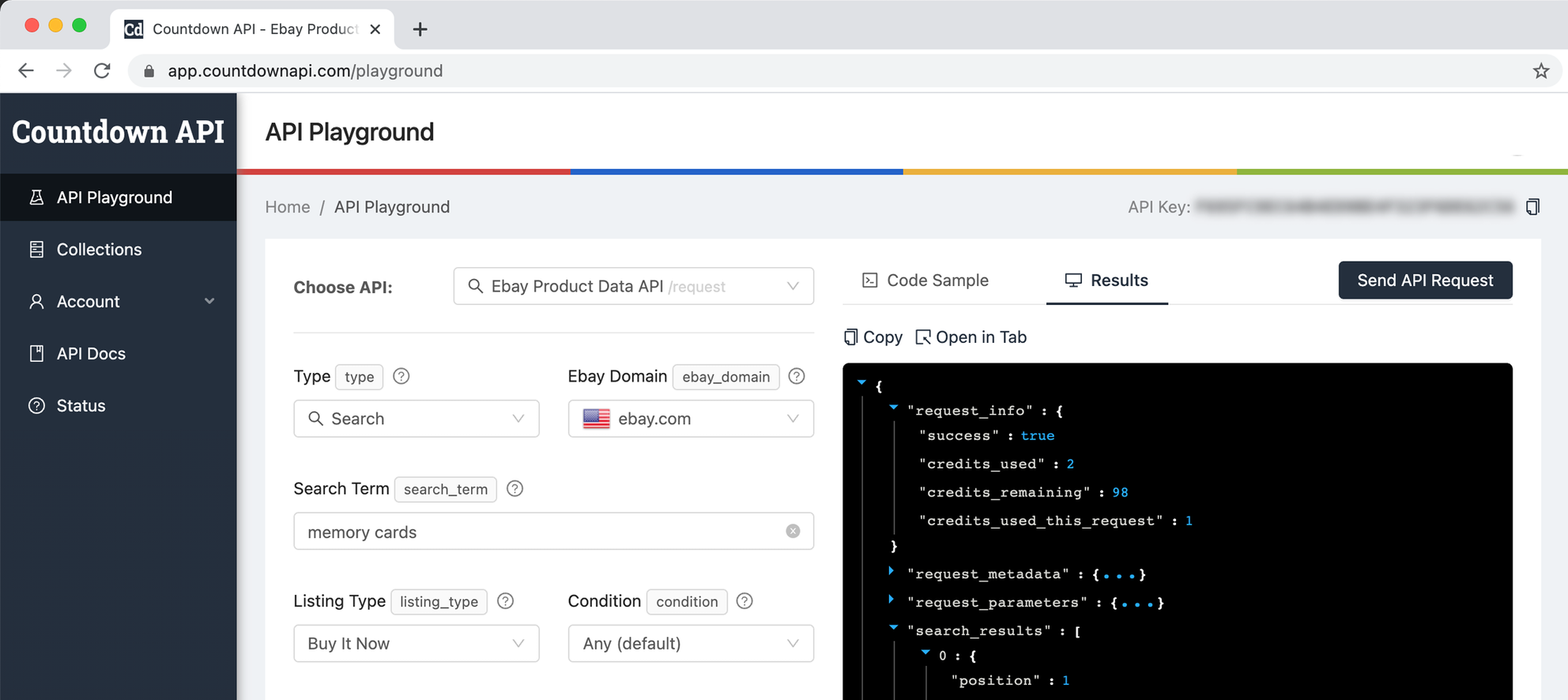Viewport: 1568px width, 700px height.
Task: Bookmark this page with the star icon
Action: click(1540, 71)
